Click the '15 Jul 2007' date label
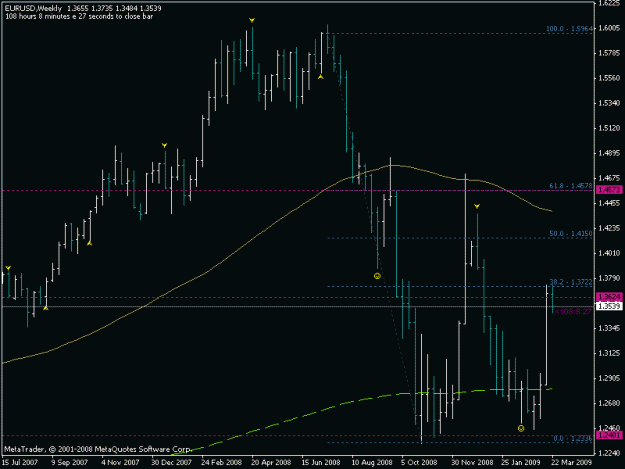 (20, 462)
